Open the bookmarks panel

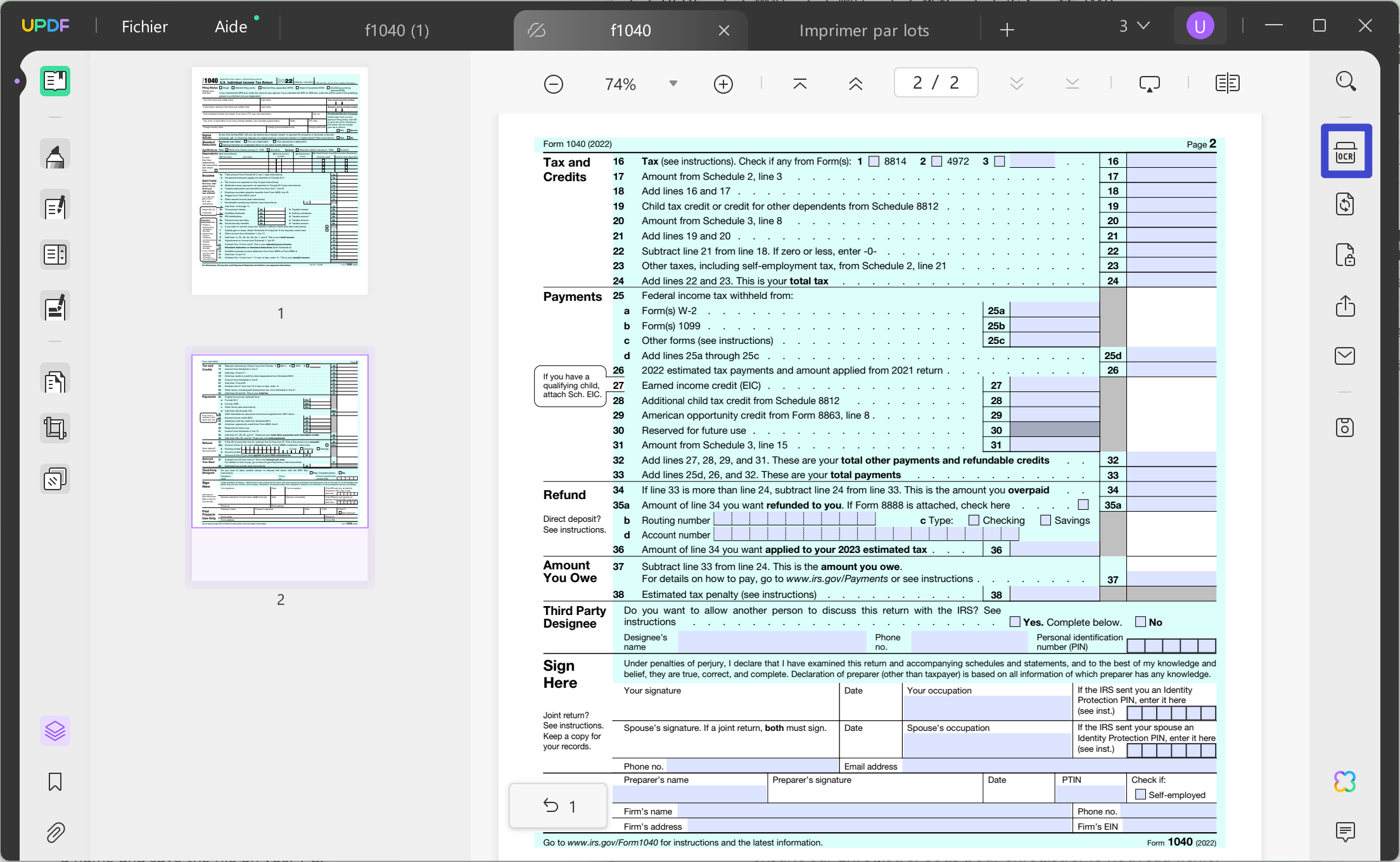tap(55, 782)
